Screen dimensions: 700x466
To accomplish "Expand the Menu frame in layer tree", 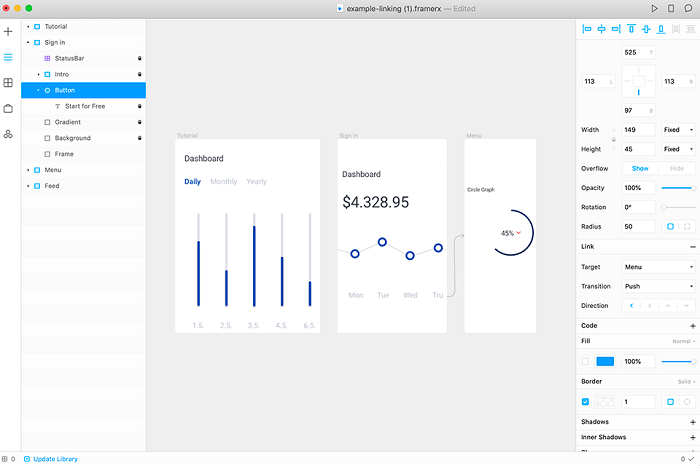I will [28, 170].
